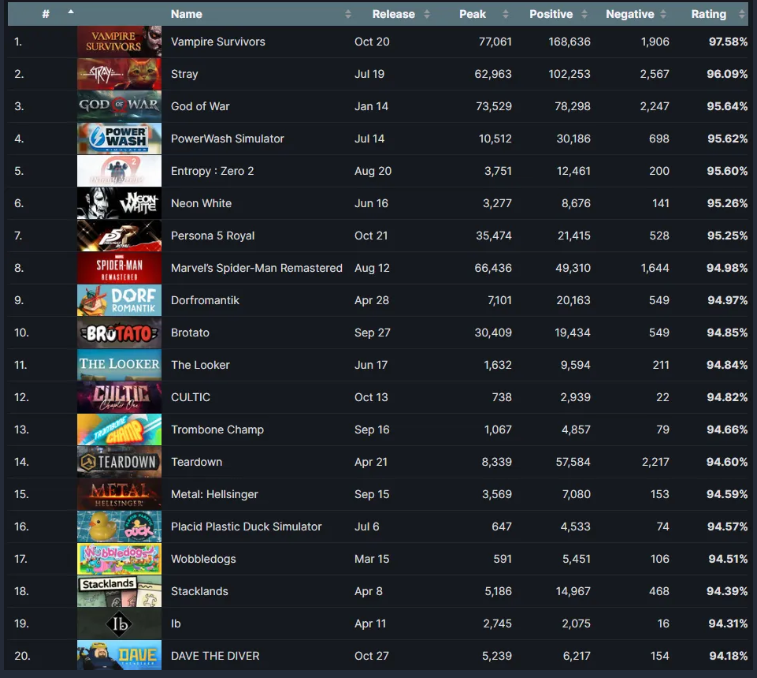
Task: Open the PowerWash Simulator name link
Action: click(x=227, y=139)
